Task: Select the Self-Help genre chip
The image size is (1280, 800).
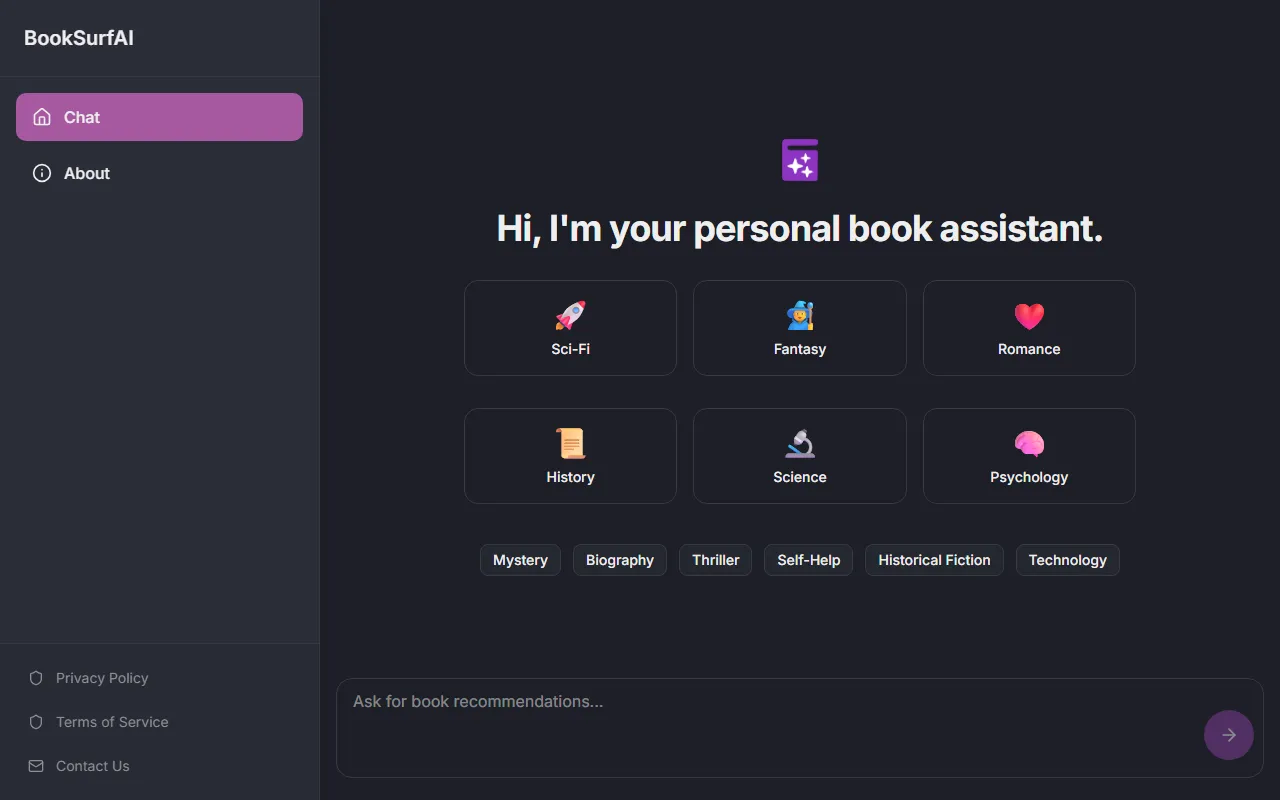Action: click(808, 560)
